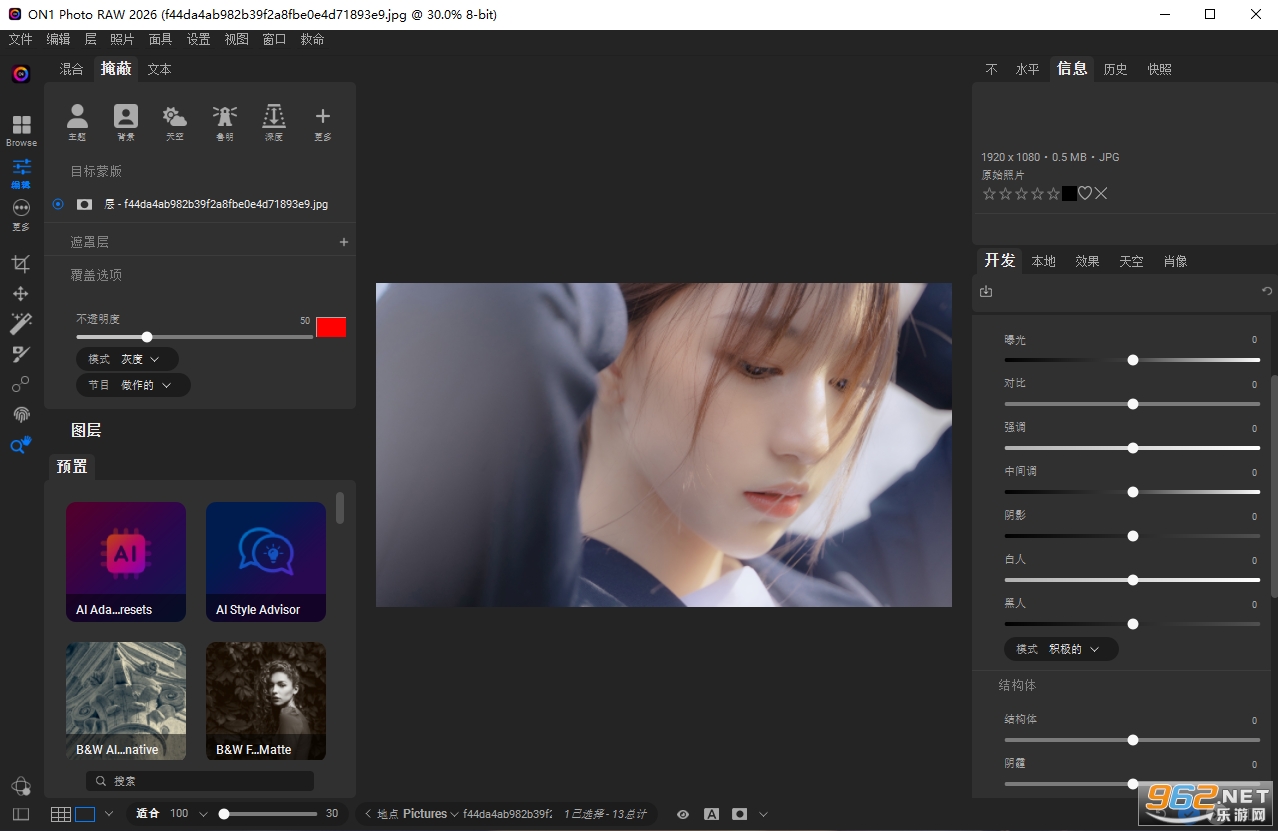
Task: Select the masking brush tool
Action: [21, 354]
